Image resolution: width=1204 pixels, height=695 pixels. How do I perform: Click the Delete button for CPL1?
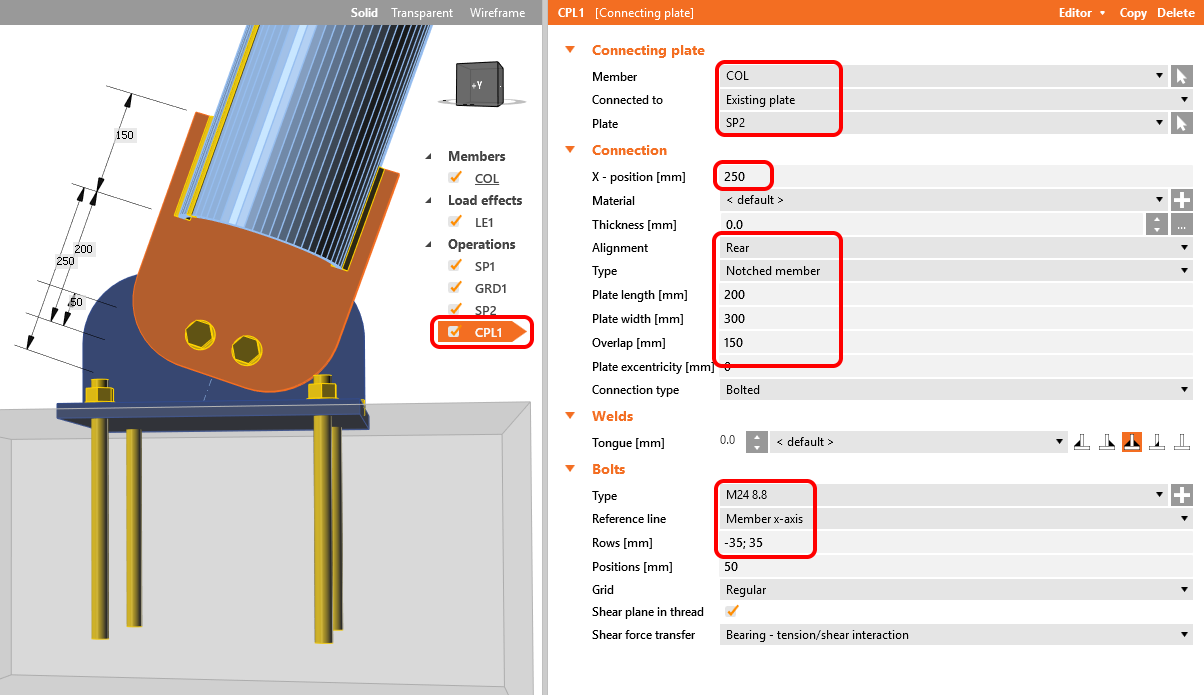tap(1175, 13)
